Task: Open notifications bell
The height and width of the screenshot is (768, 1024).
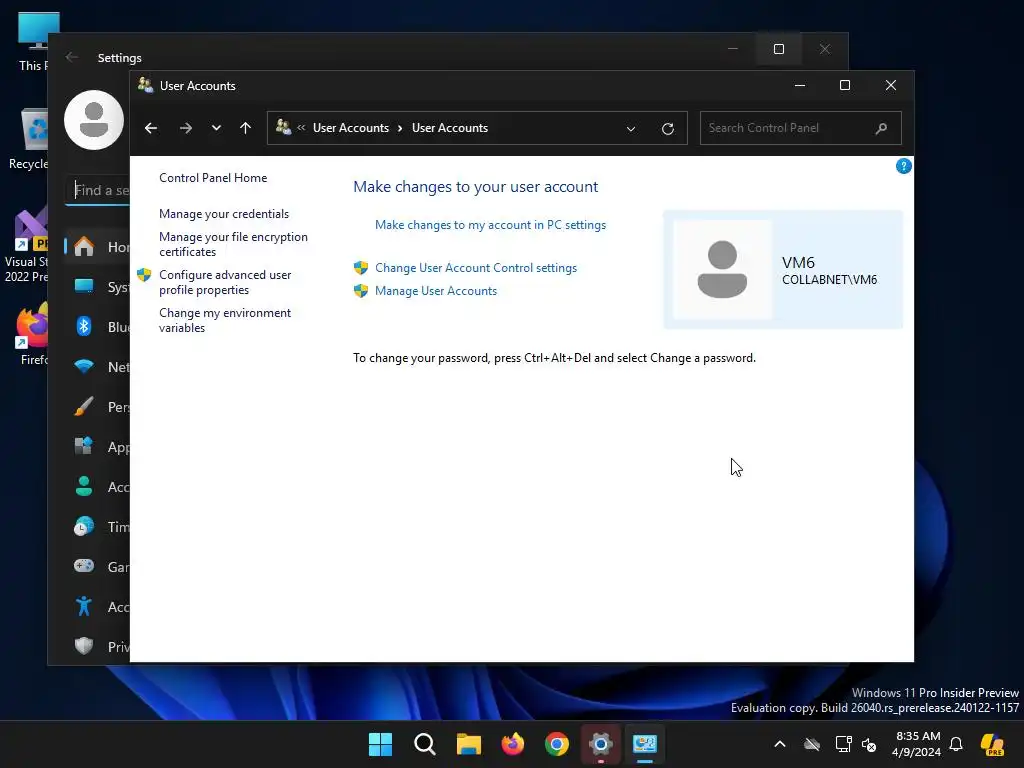Action: [956, 744]
